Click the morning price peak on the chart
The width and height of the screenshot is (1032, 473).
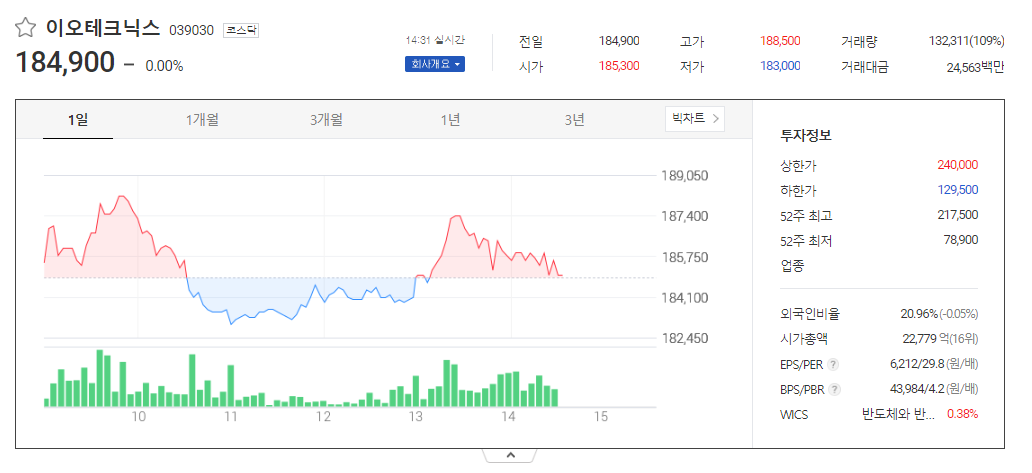tap(121, 196)
